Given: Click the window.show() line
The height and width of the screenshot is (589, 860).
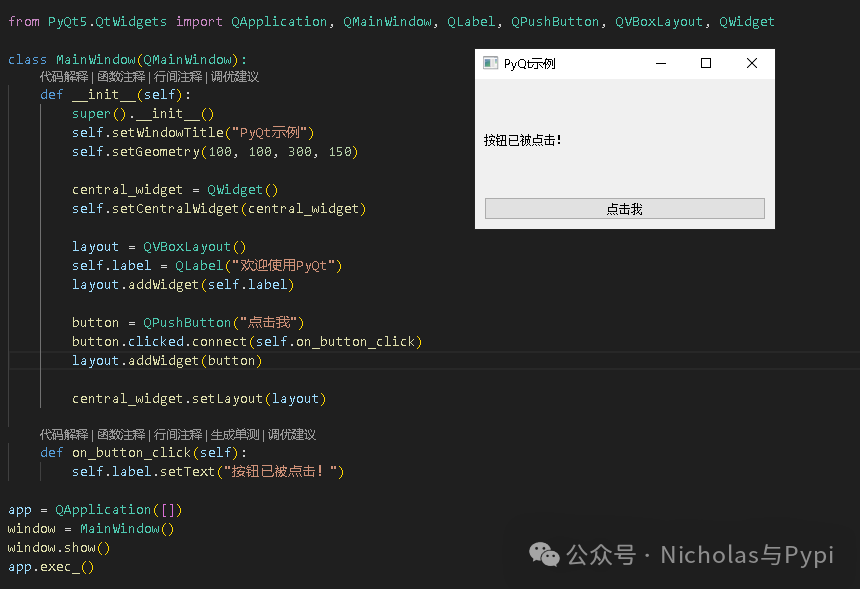Looking at the screenshot, I should coord(59,548).
